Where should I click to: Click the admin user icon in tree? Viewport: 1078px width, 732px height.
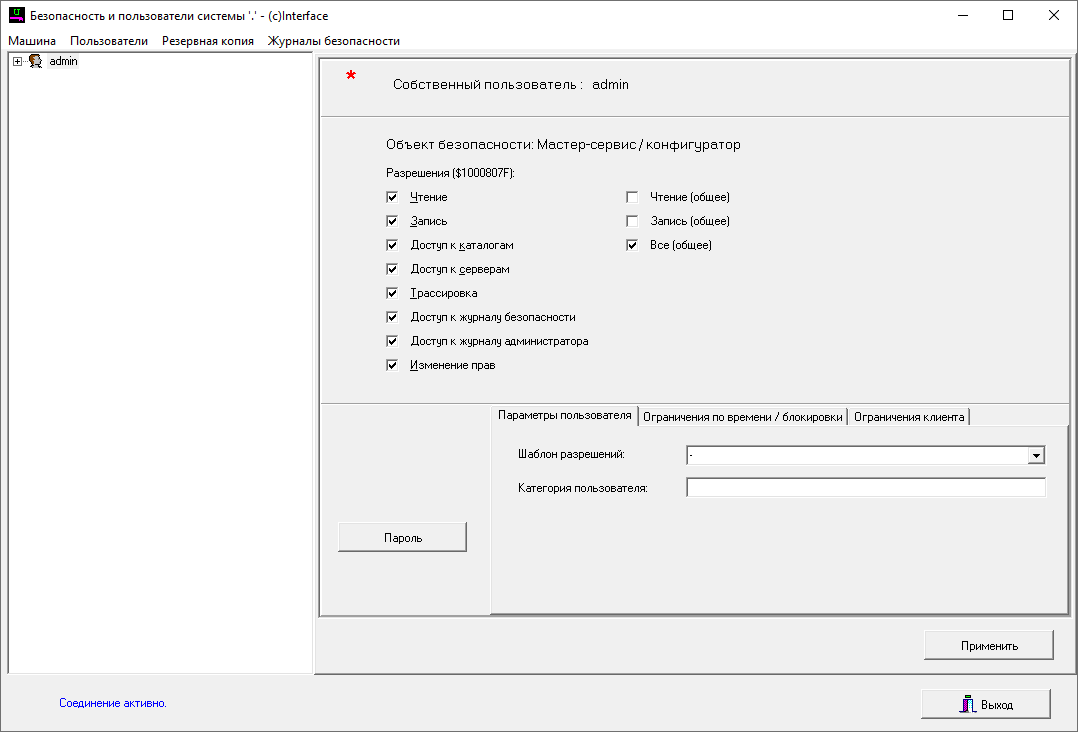[35, 62]
